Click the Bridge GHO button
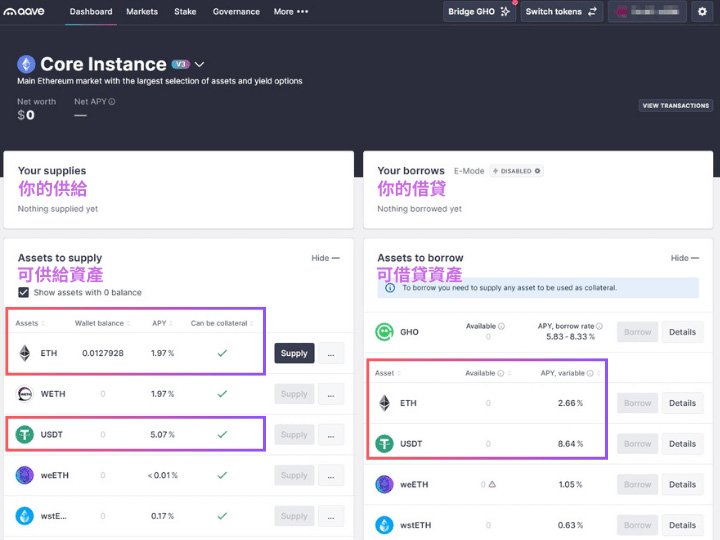This screenshot has height=540, width=720. [479, 12]
